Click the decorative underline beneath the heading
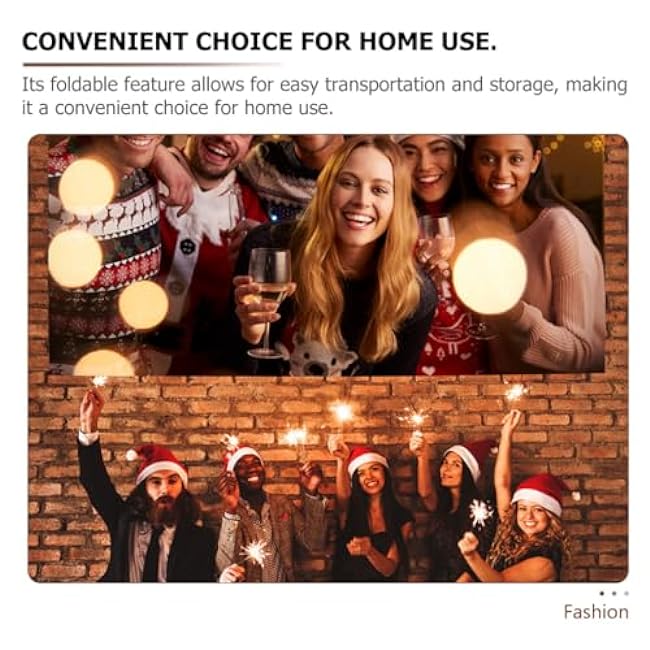 point(153,65)
